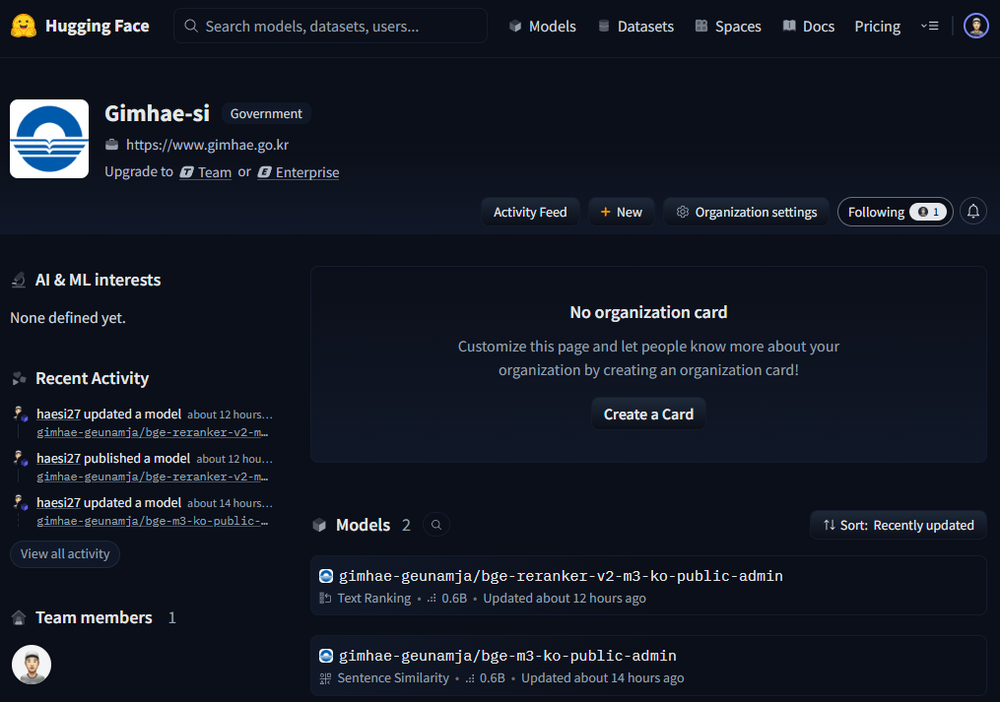Click the follower count badge showing 1
The width and height of the screenshot is (1000, 702).
pyautogui.click(x=928, y=212)
